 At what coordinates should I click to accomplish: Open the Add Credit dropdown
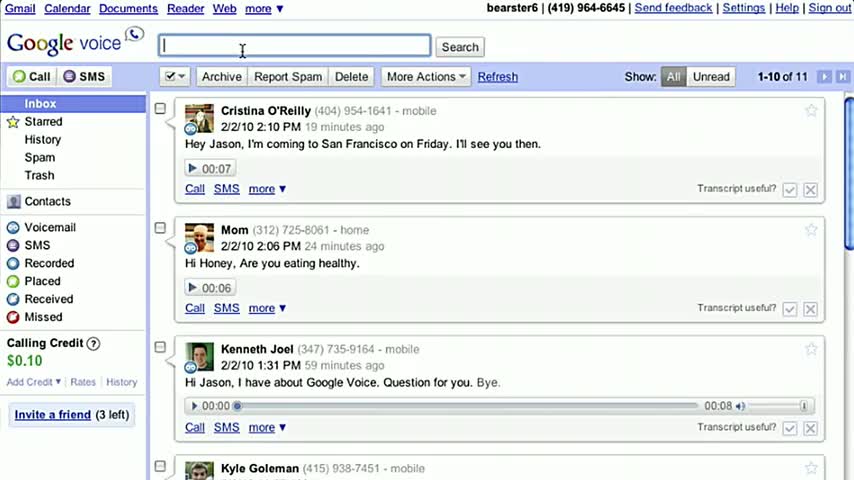[x=34, y=382]
